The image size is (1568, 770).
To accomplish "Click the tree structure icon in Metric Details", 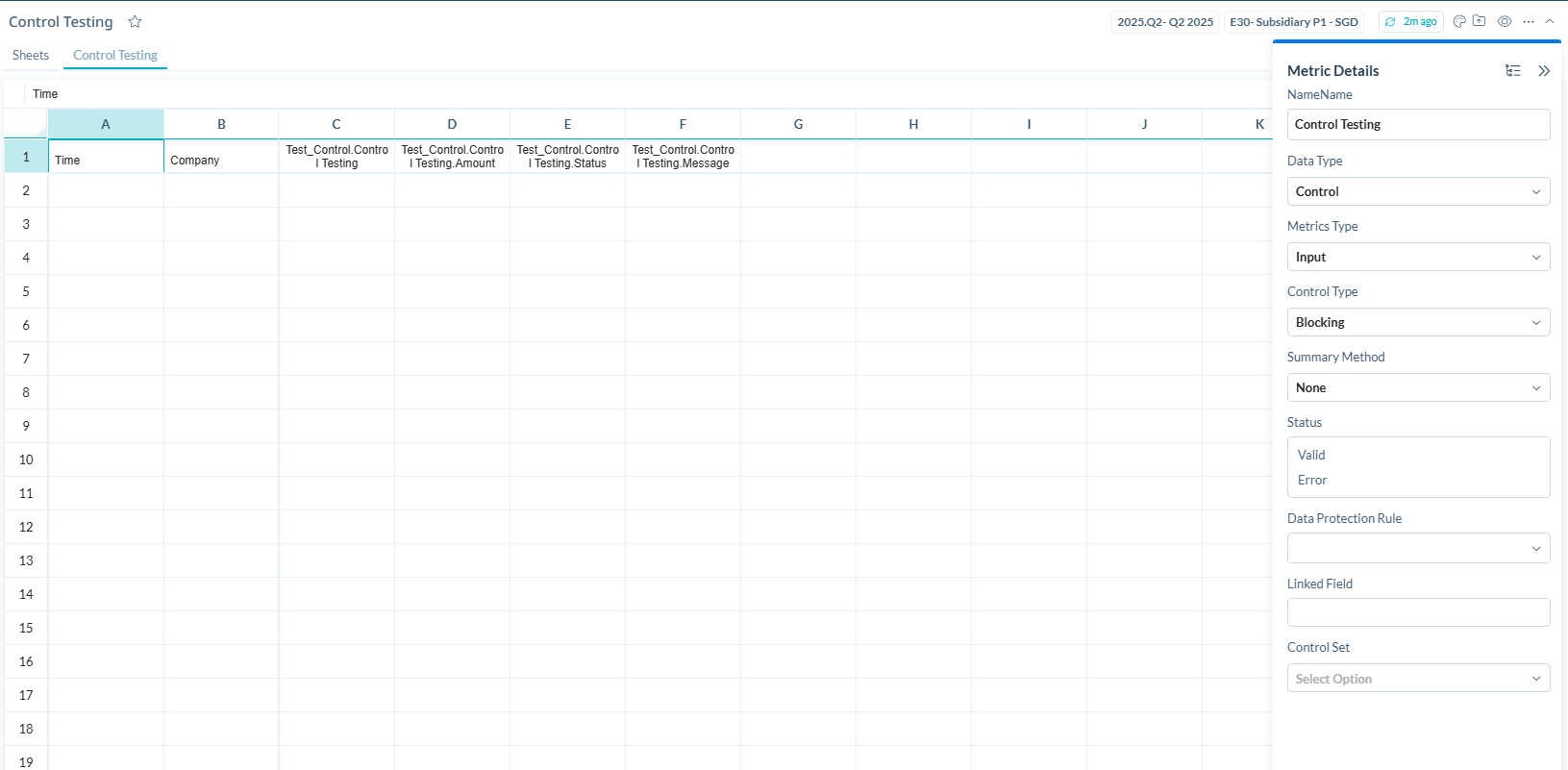I will coord(1513,71).
